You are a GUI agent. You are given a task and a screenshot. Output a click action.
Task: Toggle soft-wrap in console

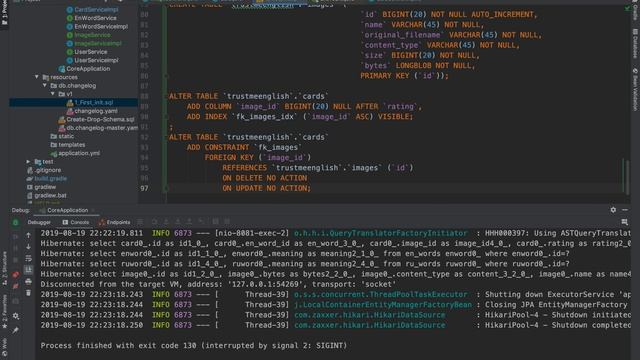click(x=29, y=258)
